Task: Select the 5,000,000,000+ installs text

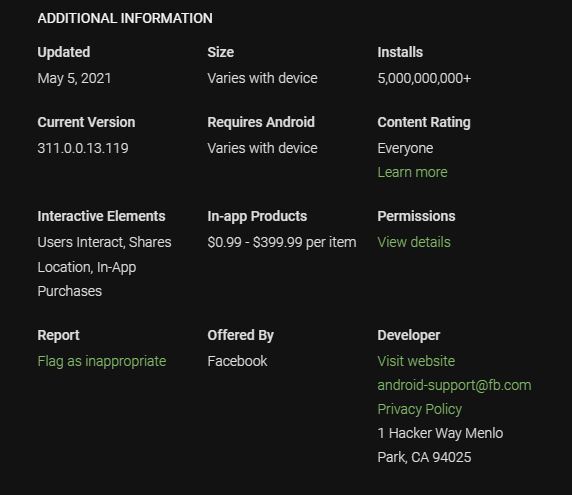Action: [424, 78]
